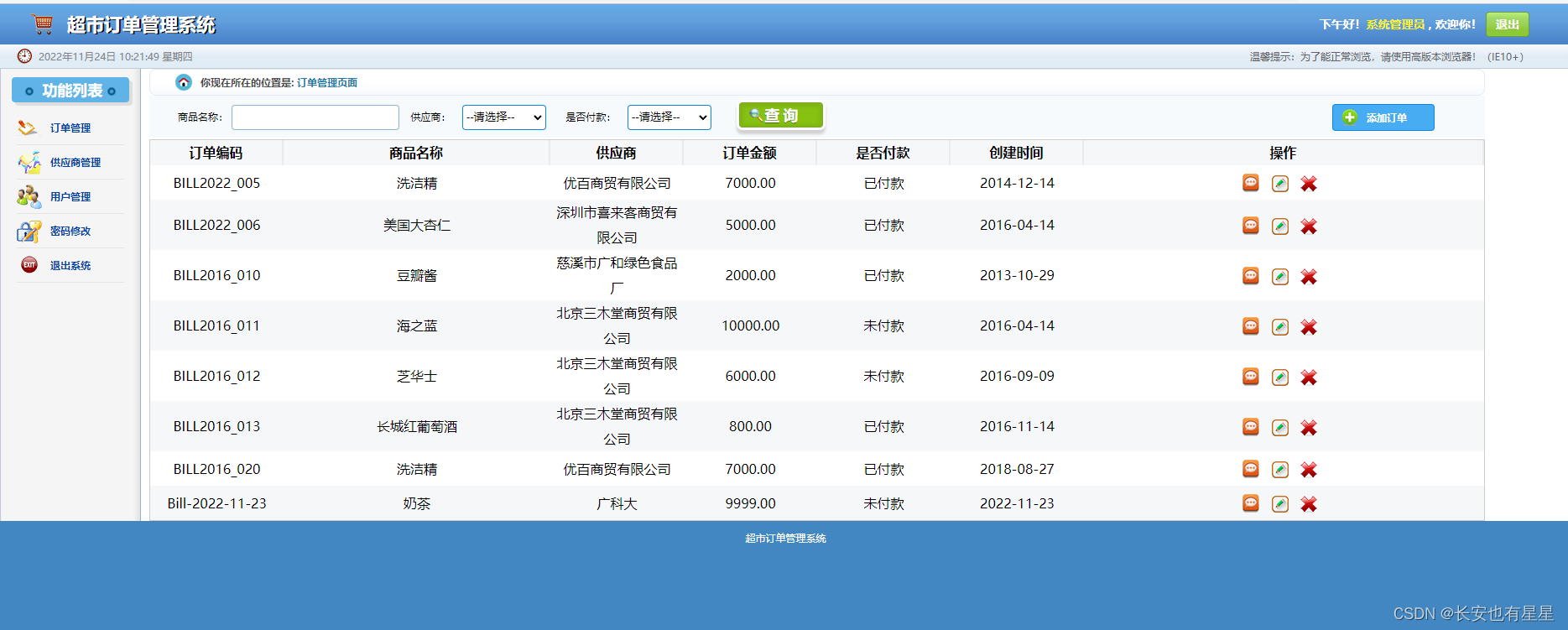Edit order BILL2016_011
This screenshot has height=630, width=1568.
click(x=1279, y=326)
